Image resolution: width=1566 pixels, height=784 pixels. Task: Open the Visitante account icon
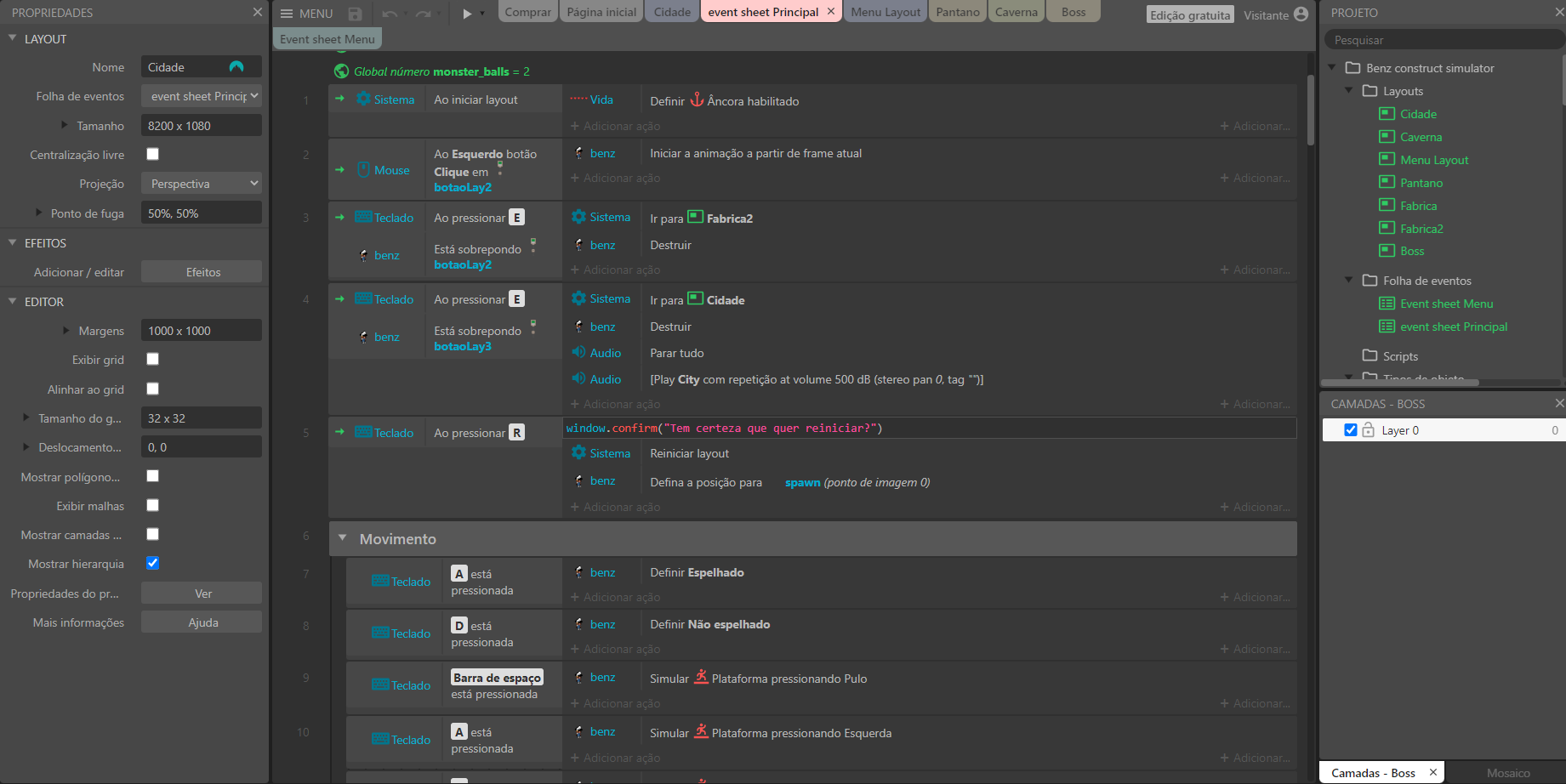1301,14
